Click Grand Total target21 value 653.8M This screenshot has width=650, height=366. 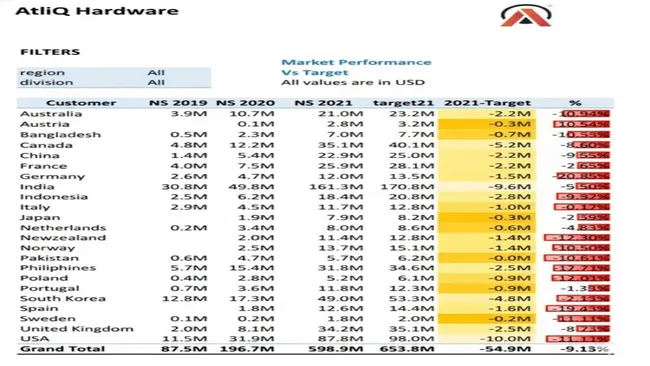pyautogui.click(x=407, y=349)
